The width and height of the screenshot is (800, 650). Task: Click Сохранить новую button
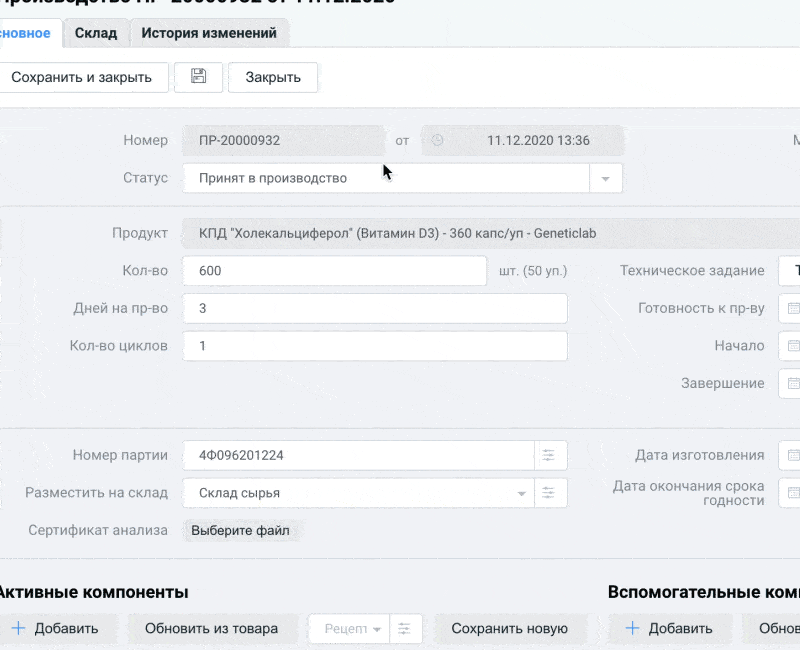(x=510, y=629)
